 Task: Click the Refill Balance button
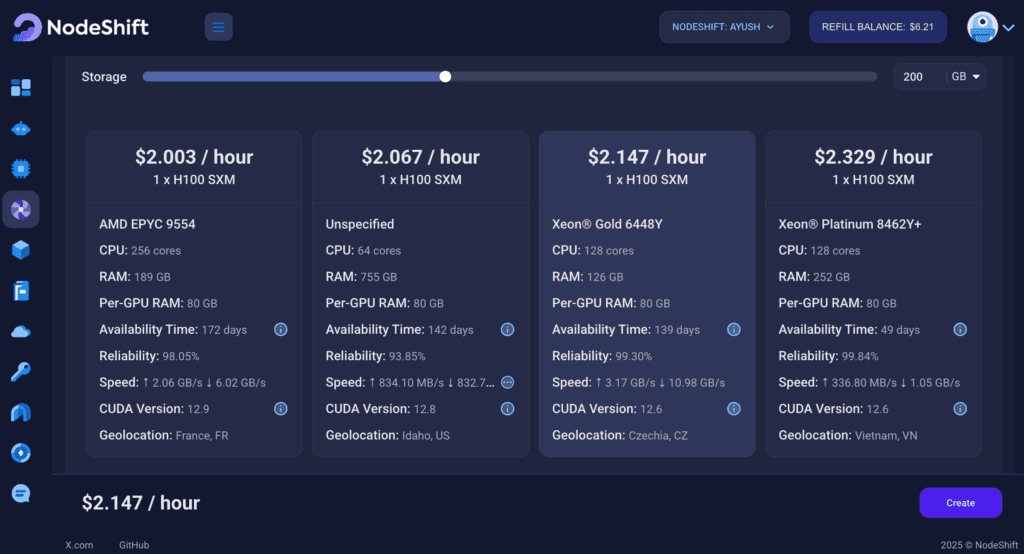tap(877, 27)
